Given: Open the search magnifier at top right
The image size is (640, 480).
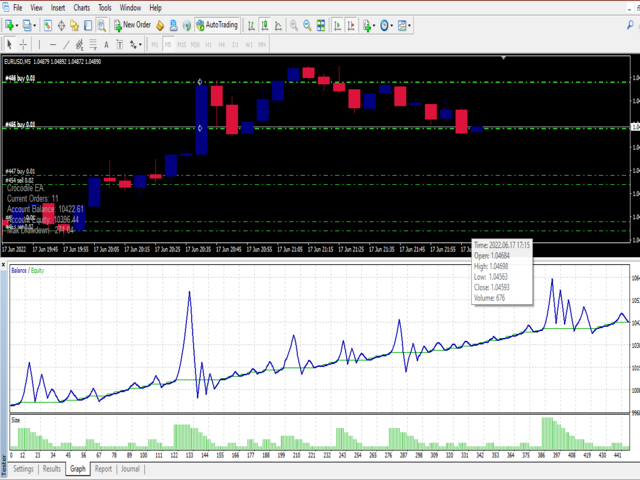Looking at the screenshot, I should pos(630,25).
